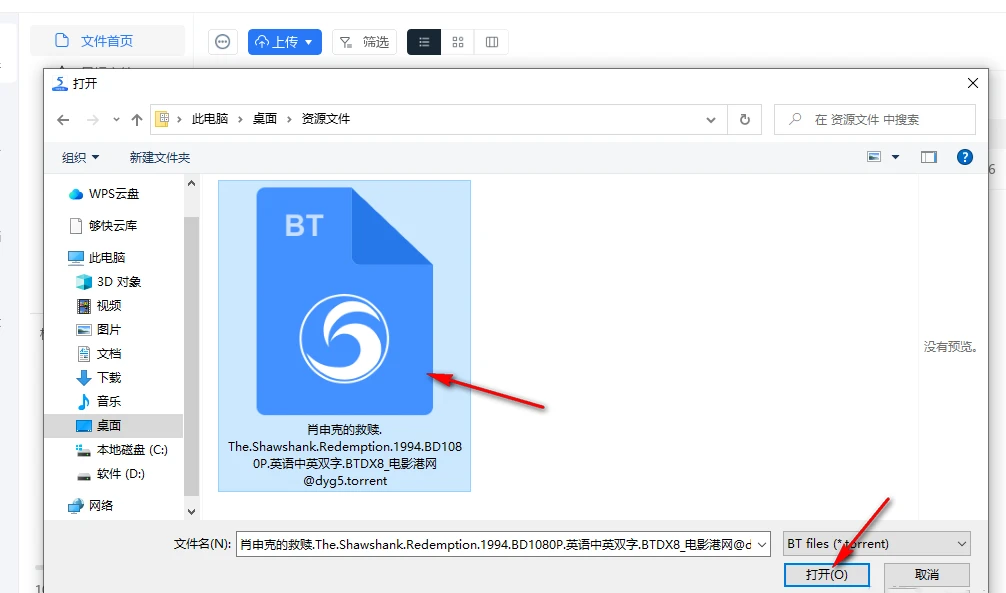
Task: Click 资源文件 in the address breadcrumb
Action: (x=326, y=119)
